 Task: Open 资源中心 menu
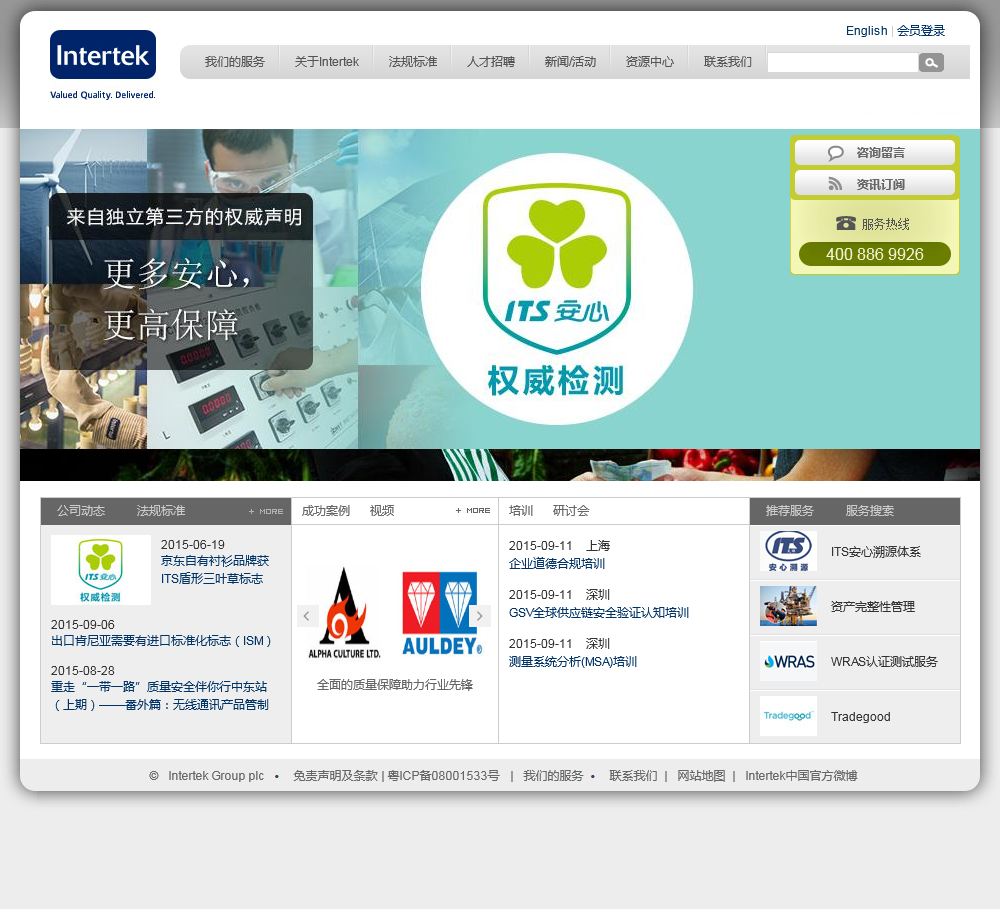649,62
